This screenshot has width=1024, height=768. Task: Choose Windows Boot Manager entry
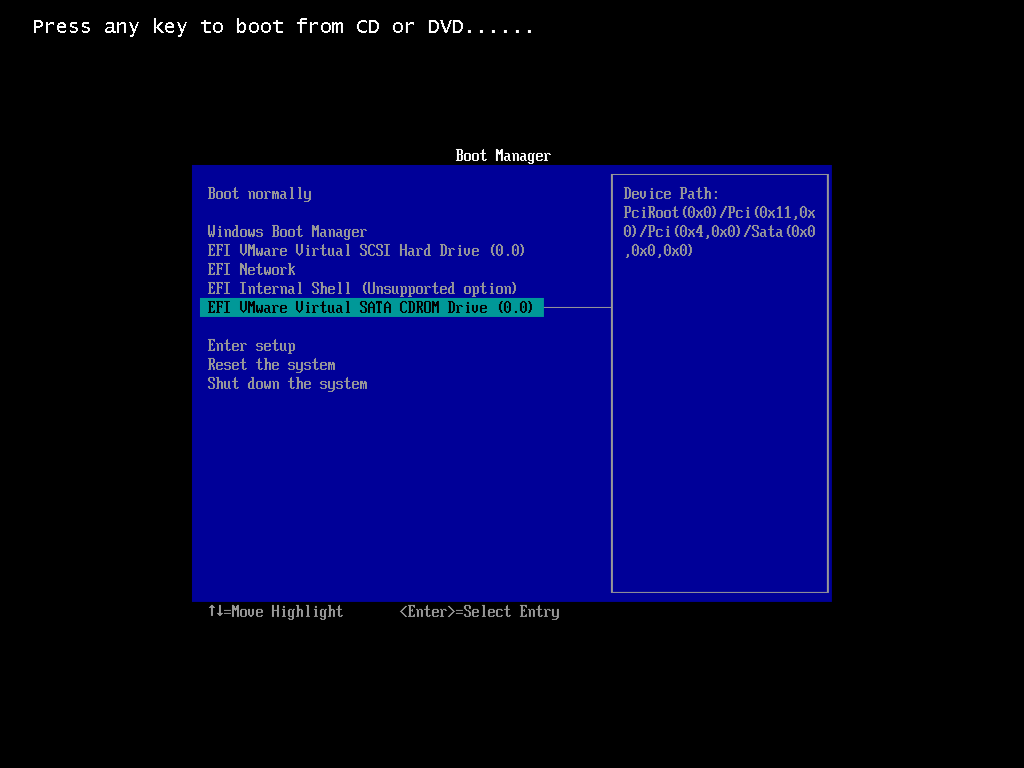tap(287, 232)
